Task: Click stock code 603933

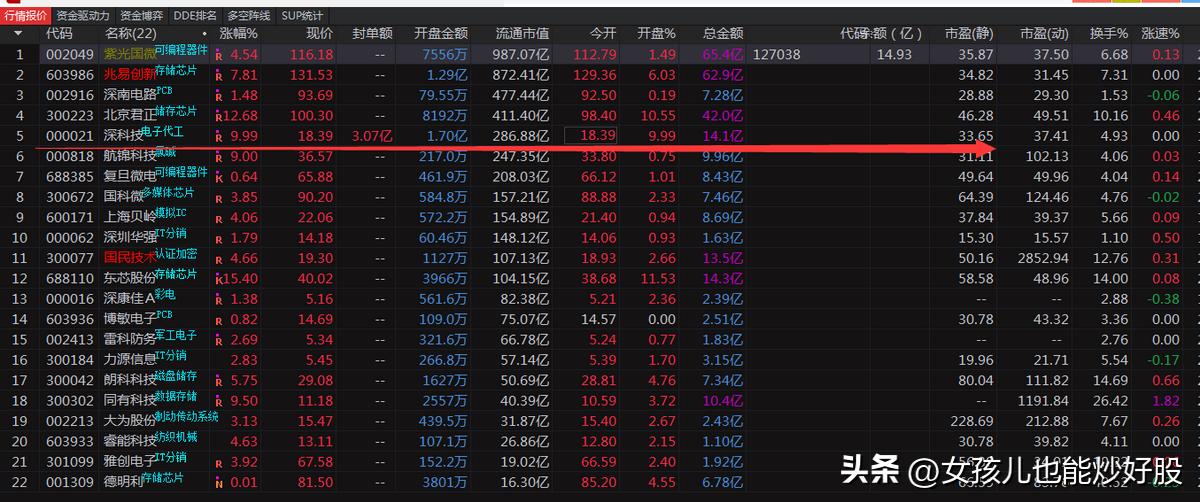Action: [69, 441]
